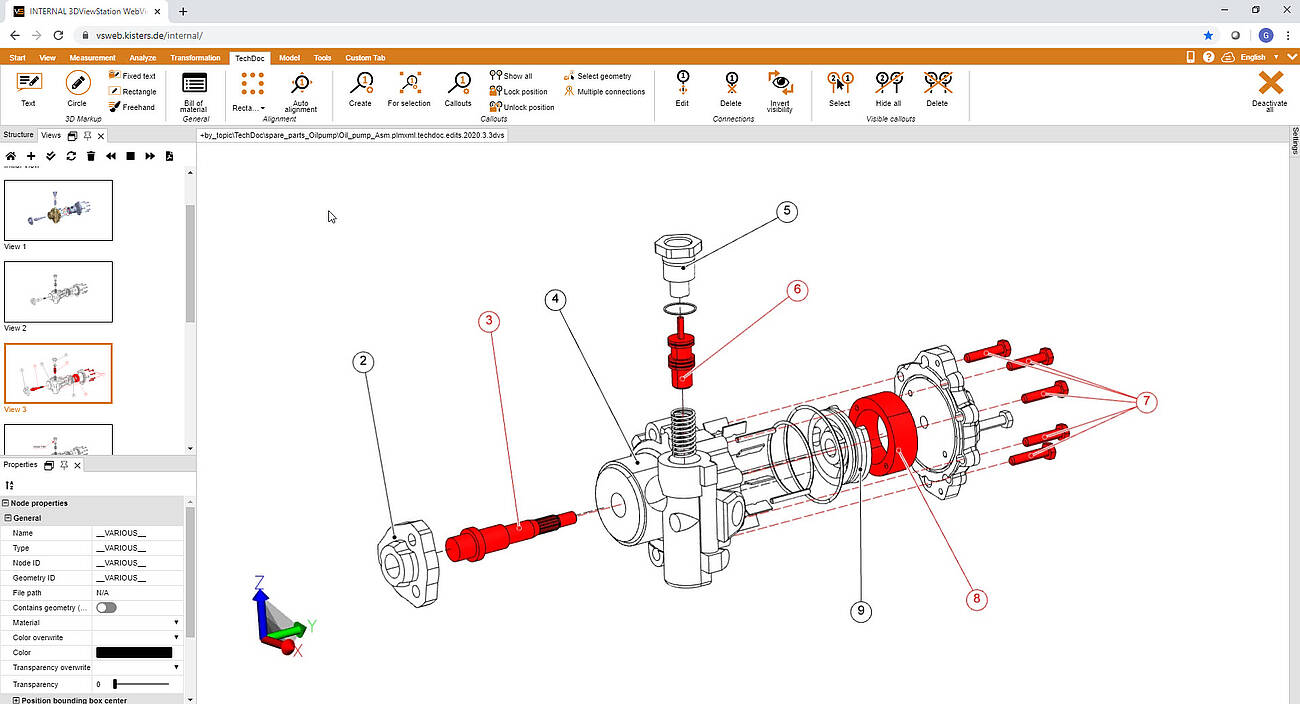Click Deactivate all

1270,91
